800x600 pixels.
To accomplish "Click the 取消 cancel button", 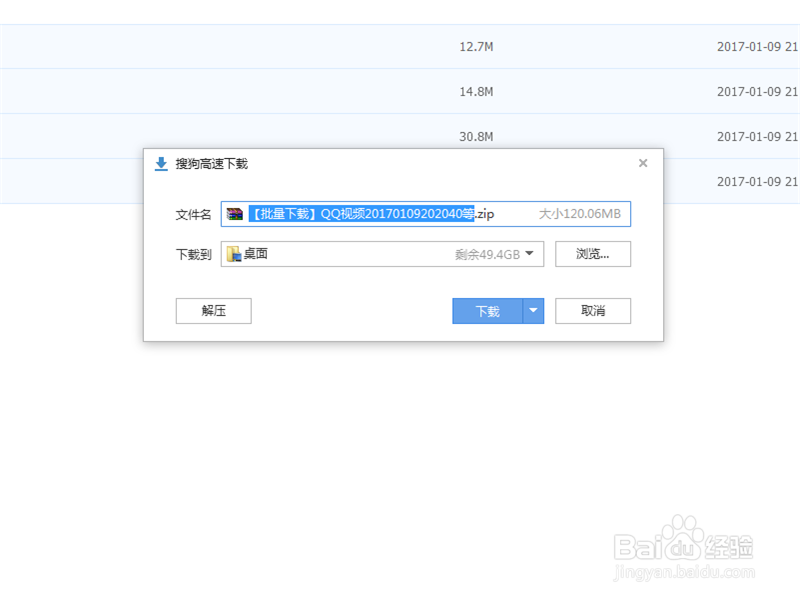I will click(x=593, y=311).
